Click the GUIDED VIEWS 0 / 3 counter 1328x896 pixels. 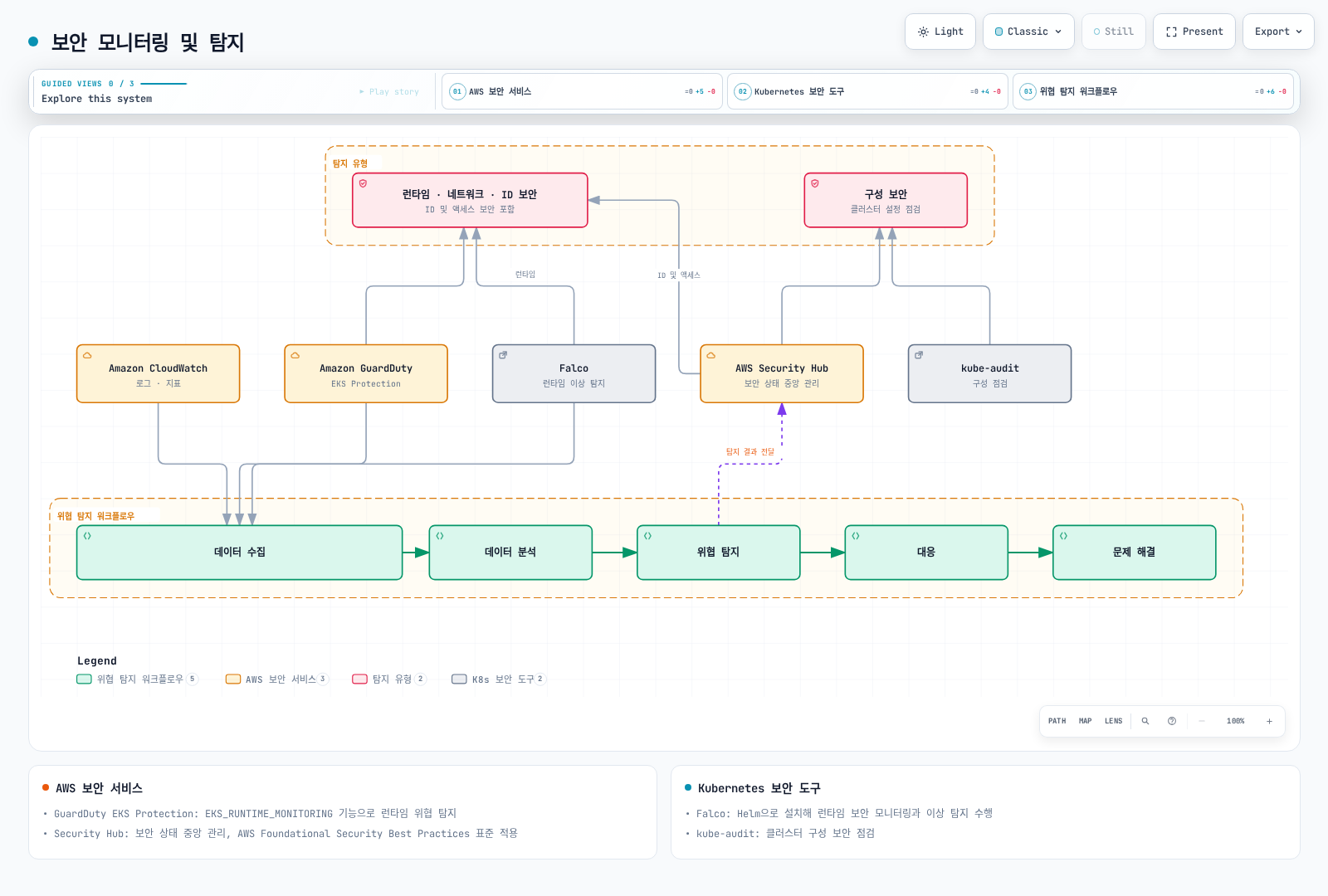coord(88,84)
